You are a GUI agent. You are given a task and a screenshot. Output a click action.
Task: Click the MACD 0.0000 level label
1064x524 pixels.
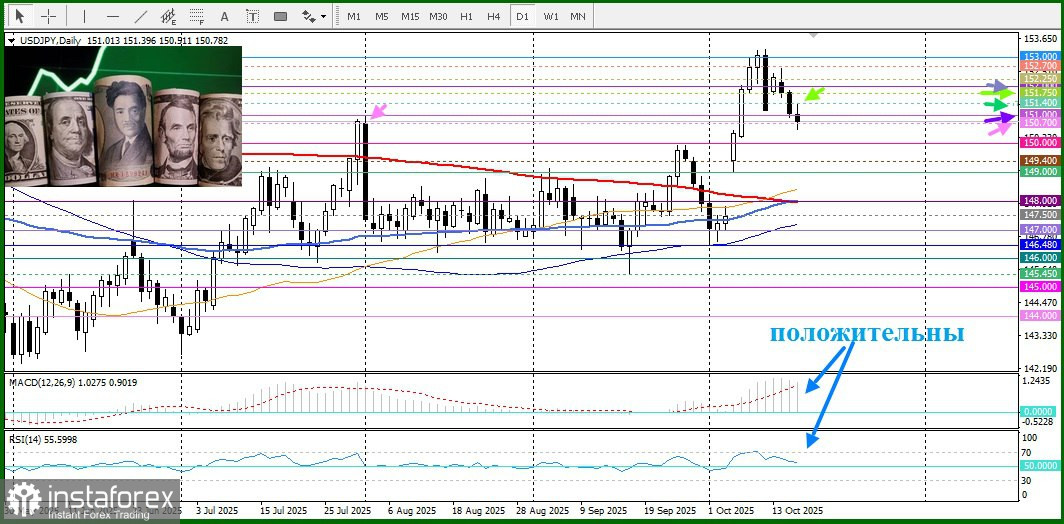pyautogui.click(x=1040, y=411)
